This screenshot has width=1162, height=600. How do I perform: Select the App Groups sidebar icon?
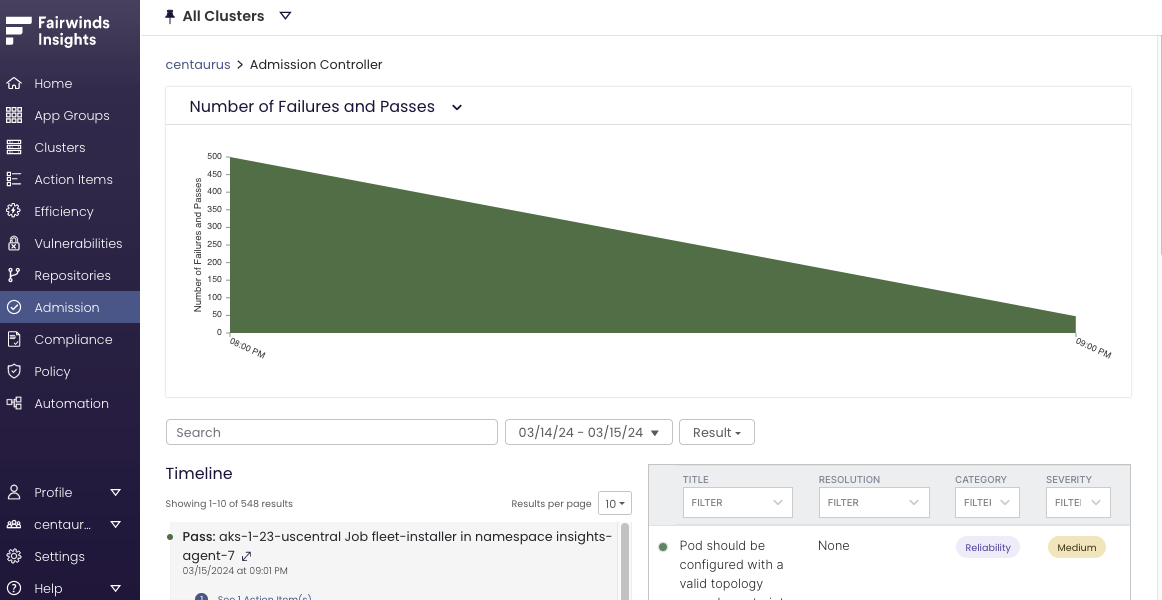coord(14,115)
